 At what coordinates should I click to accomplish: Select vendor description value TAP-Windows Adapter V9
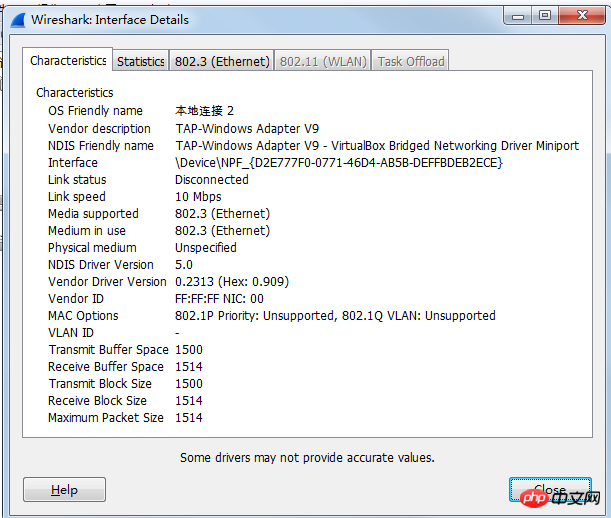click(x=247, y=129)
